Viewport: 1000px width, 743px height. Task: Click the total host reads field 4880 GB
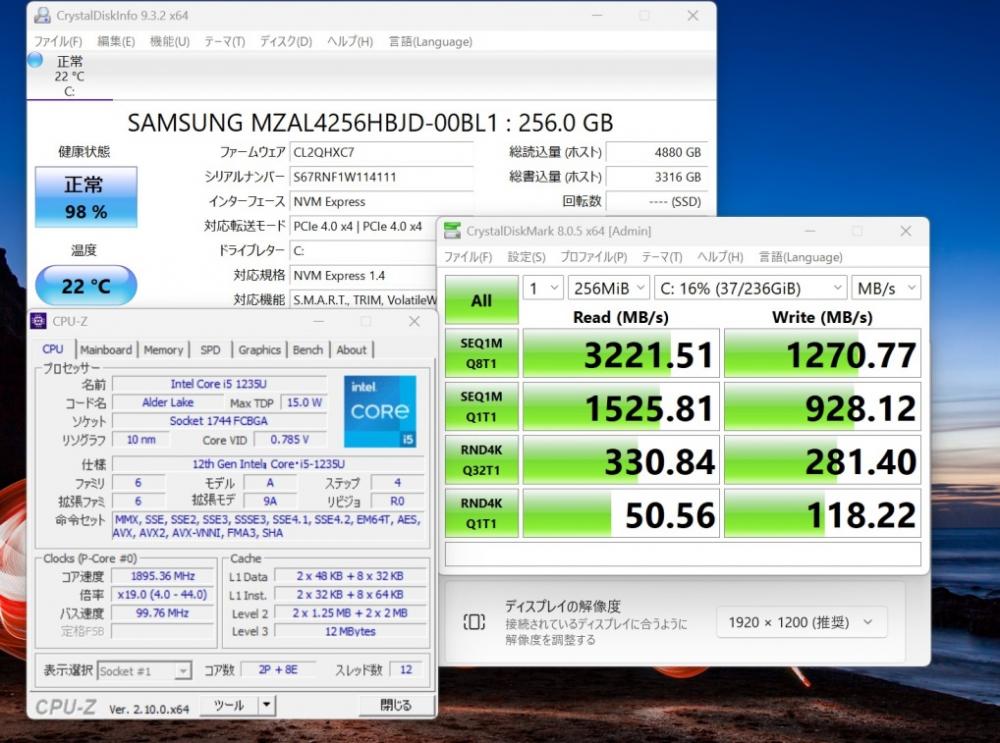(x=656, y=152)
